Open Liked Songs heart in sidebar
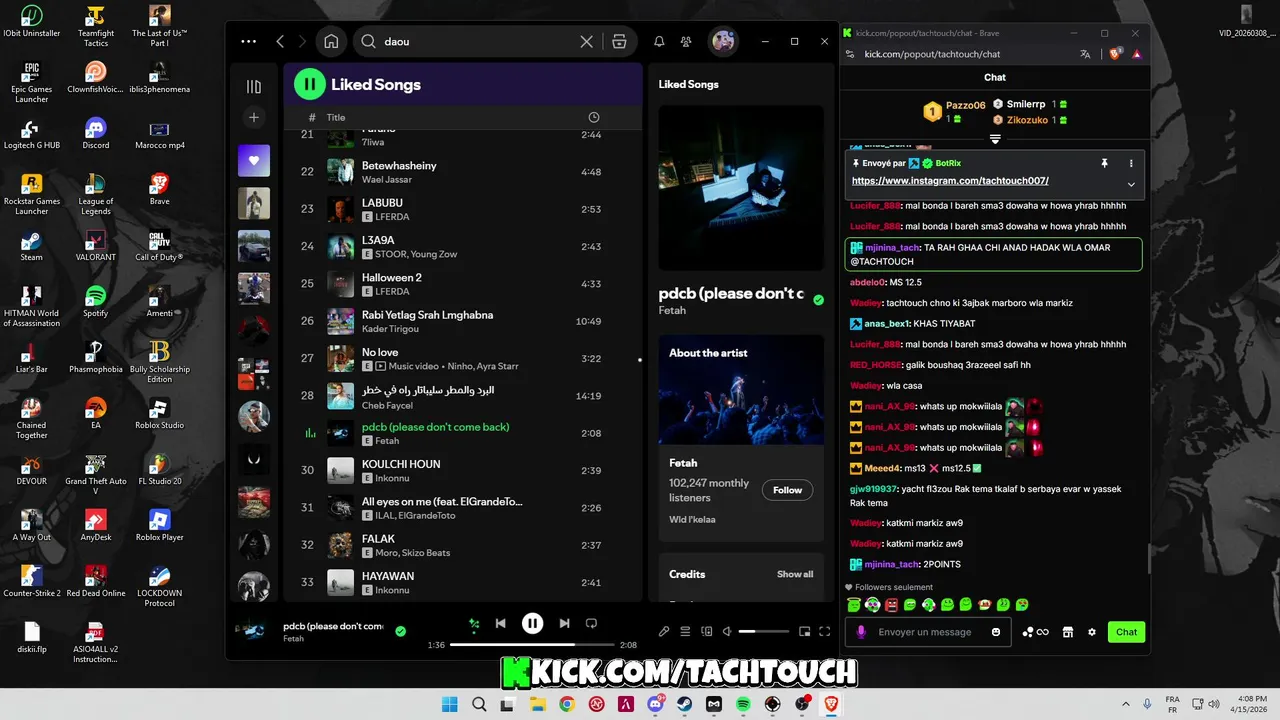The height and width of the screenshot is (720, 1280). (254, 161)
